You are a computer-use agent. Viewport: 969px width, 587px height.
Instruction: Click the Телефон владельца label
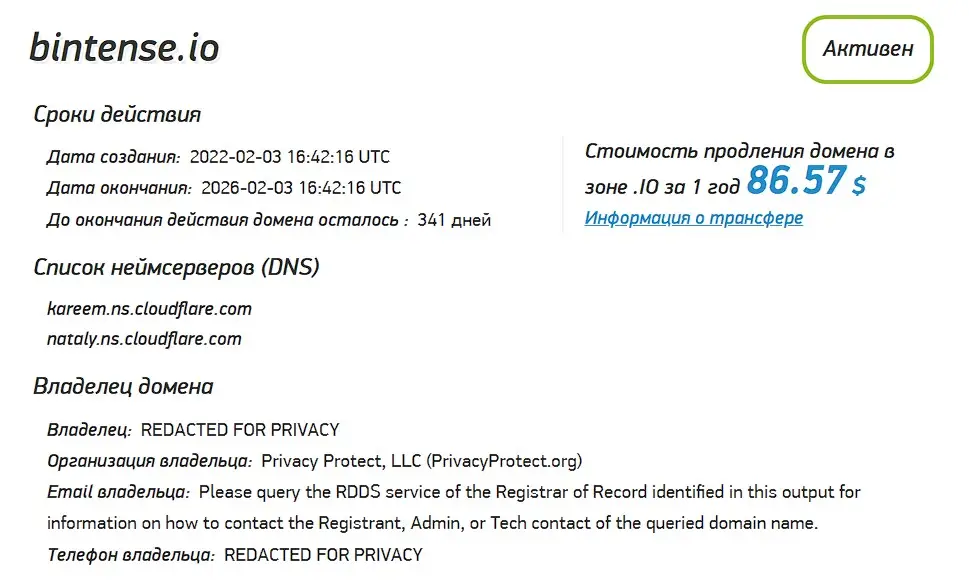pyautogui.click(x=130, y=554)
